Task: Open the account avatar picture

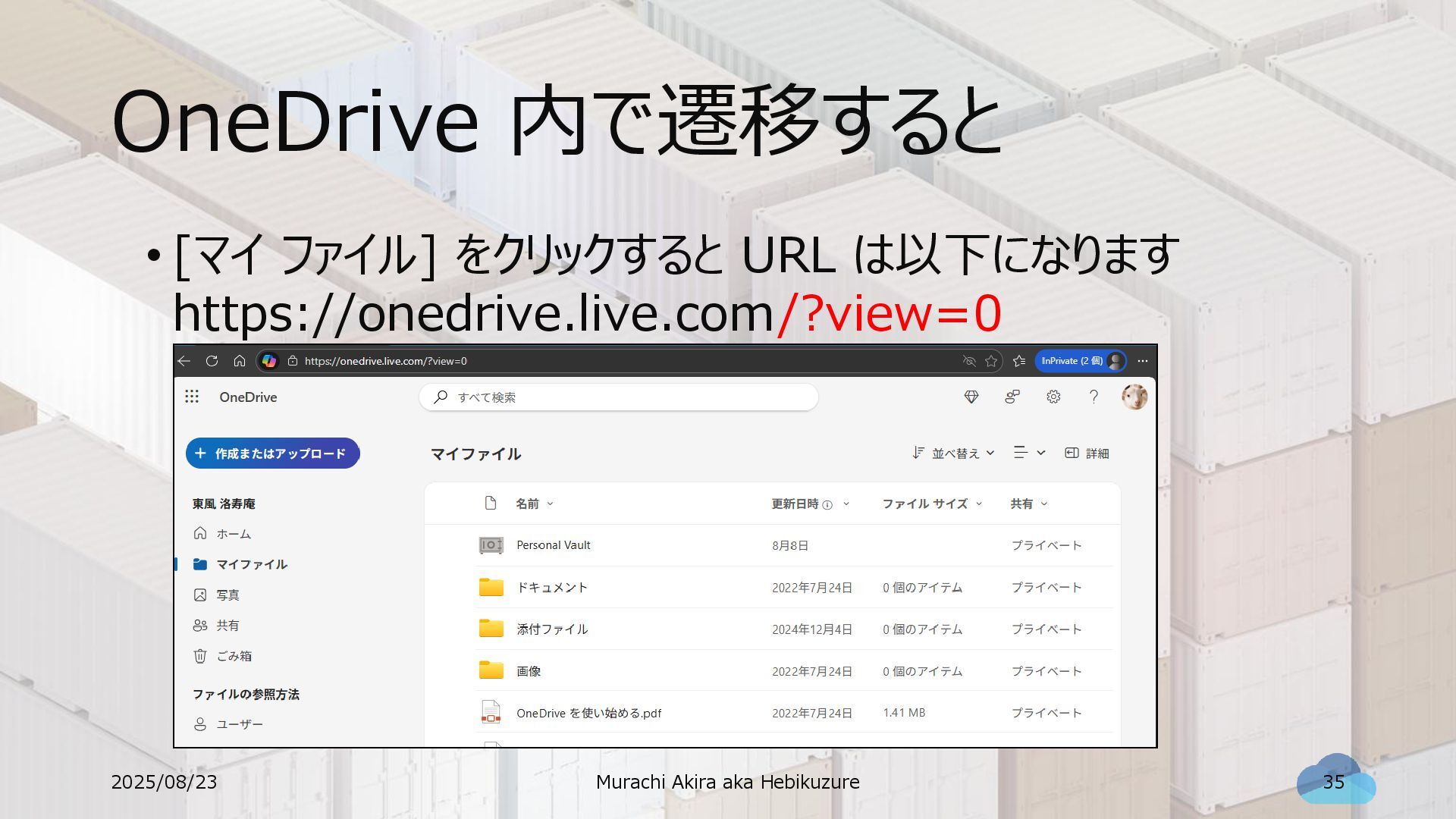Action: coord(1134,397)
